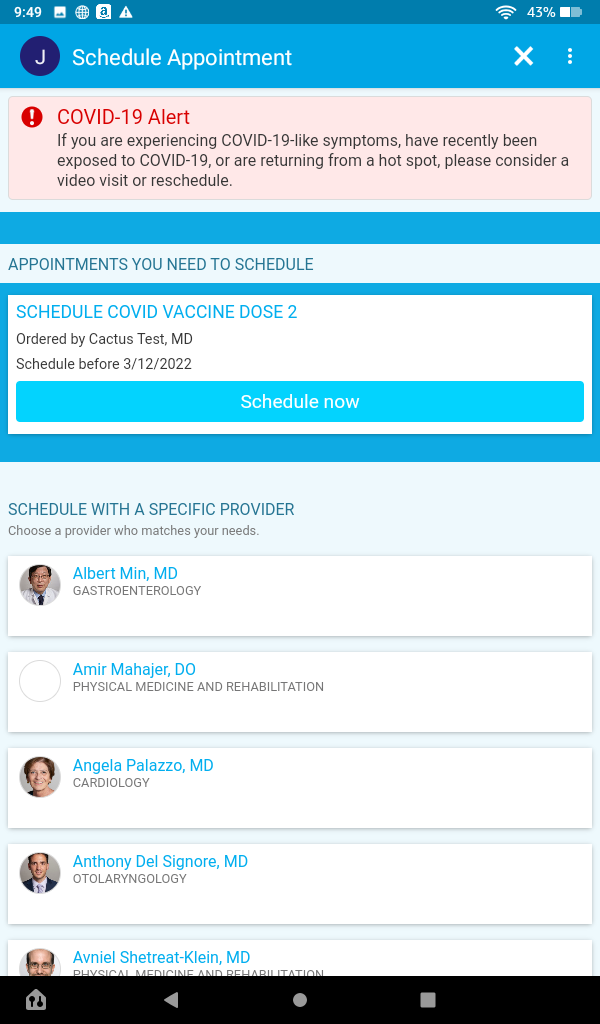Screen dimensions: 600x1024
Task: Choose provider Amir Mahajer, DO
Action: tap(134, 670)
